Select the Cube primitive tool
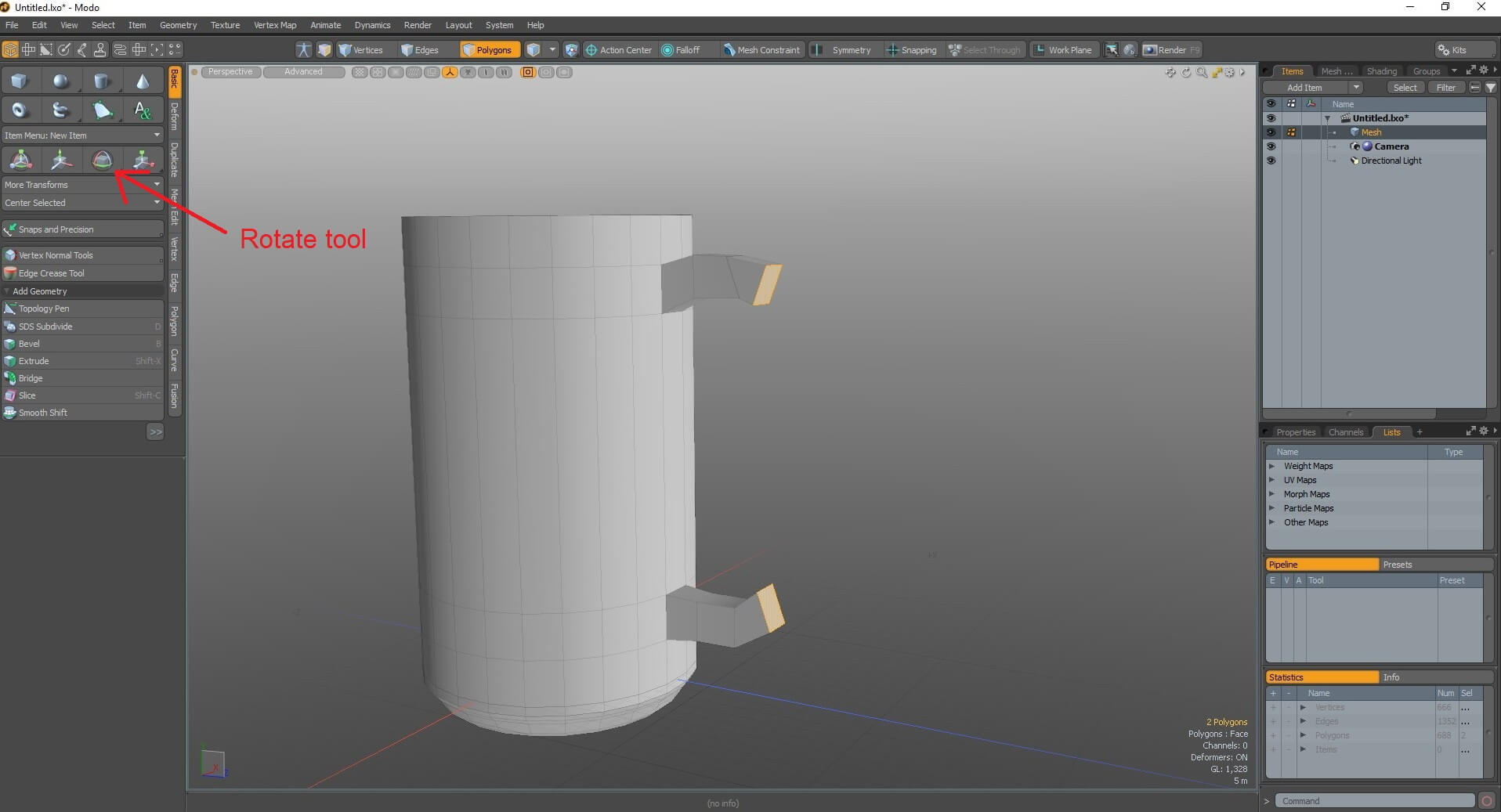This screenshot has width=1501, height=812. coord(20,80)
